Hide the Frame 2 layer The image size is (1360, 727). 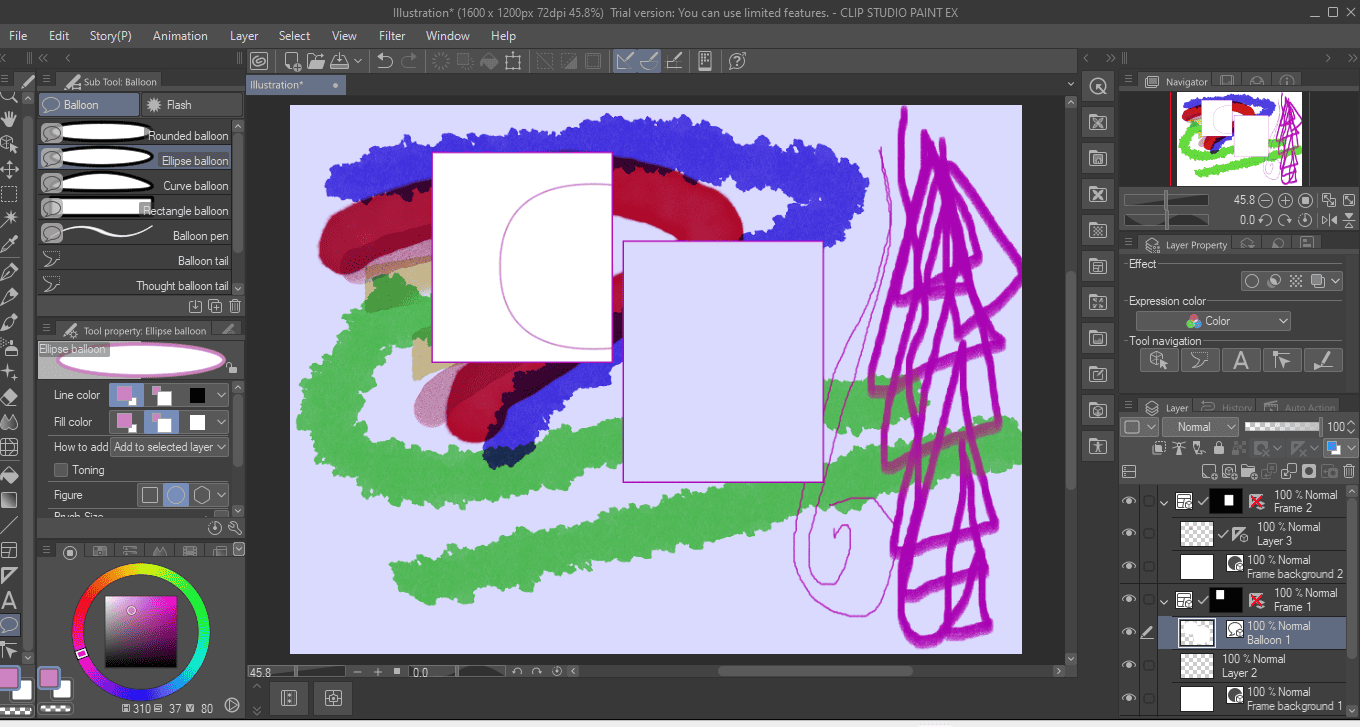tap(1128, 501)
